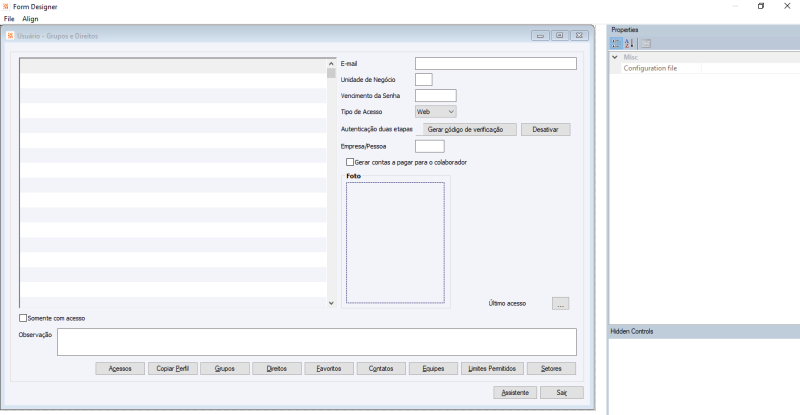Minimize the Usuário - Grupos e Direitos form
Viewport: 800px width, 415px height.
[540, 36]
